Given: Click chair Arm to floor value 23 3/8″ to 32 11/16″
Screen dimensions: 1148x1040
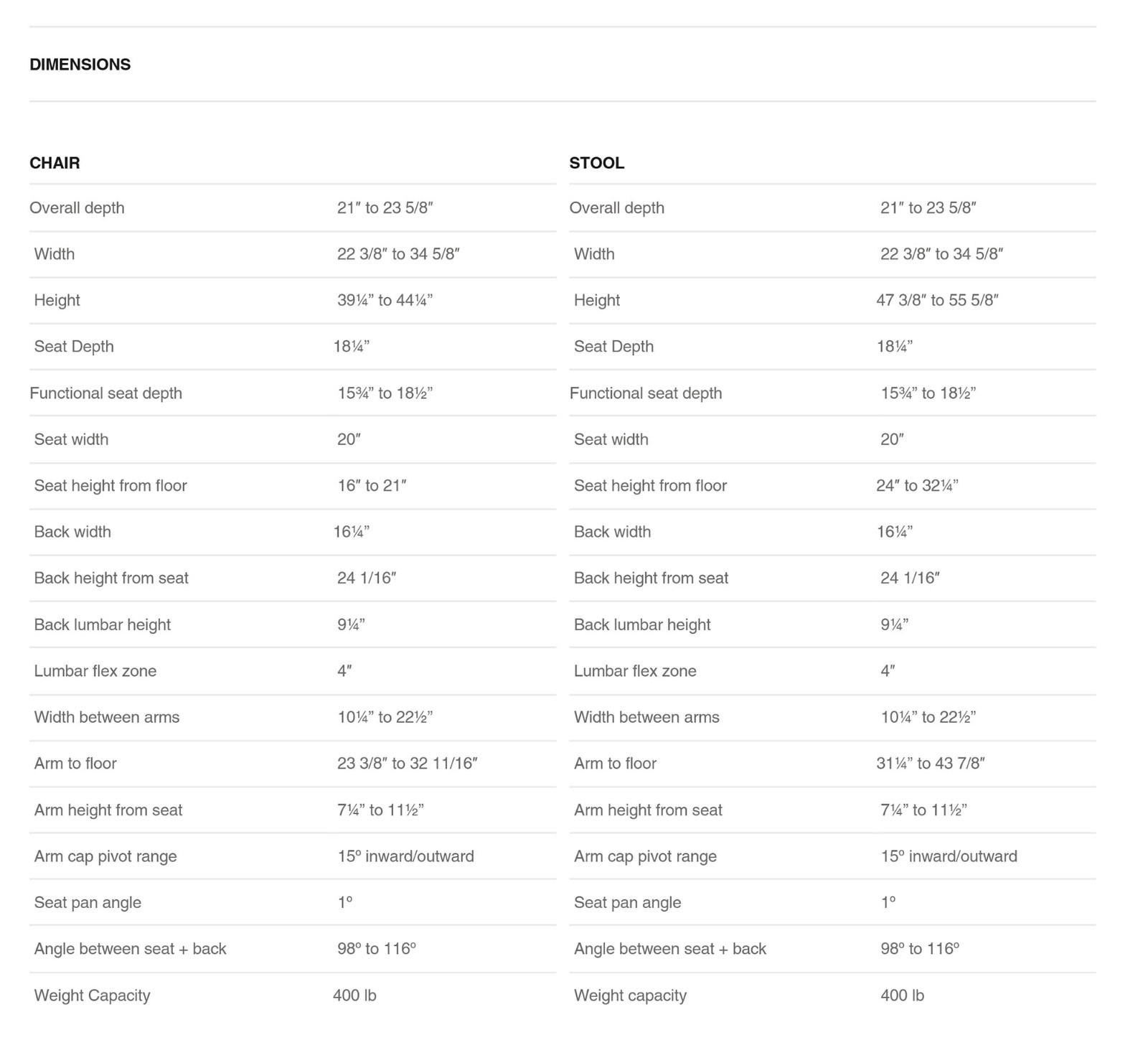Looking at the screenshot, I should click(x=408, y=764).
